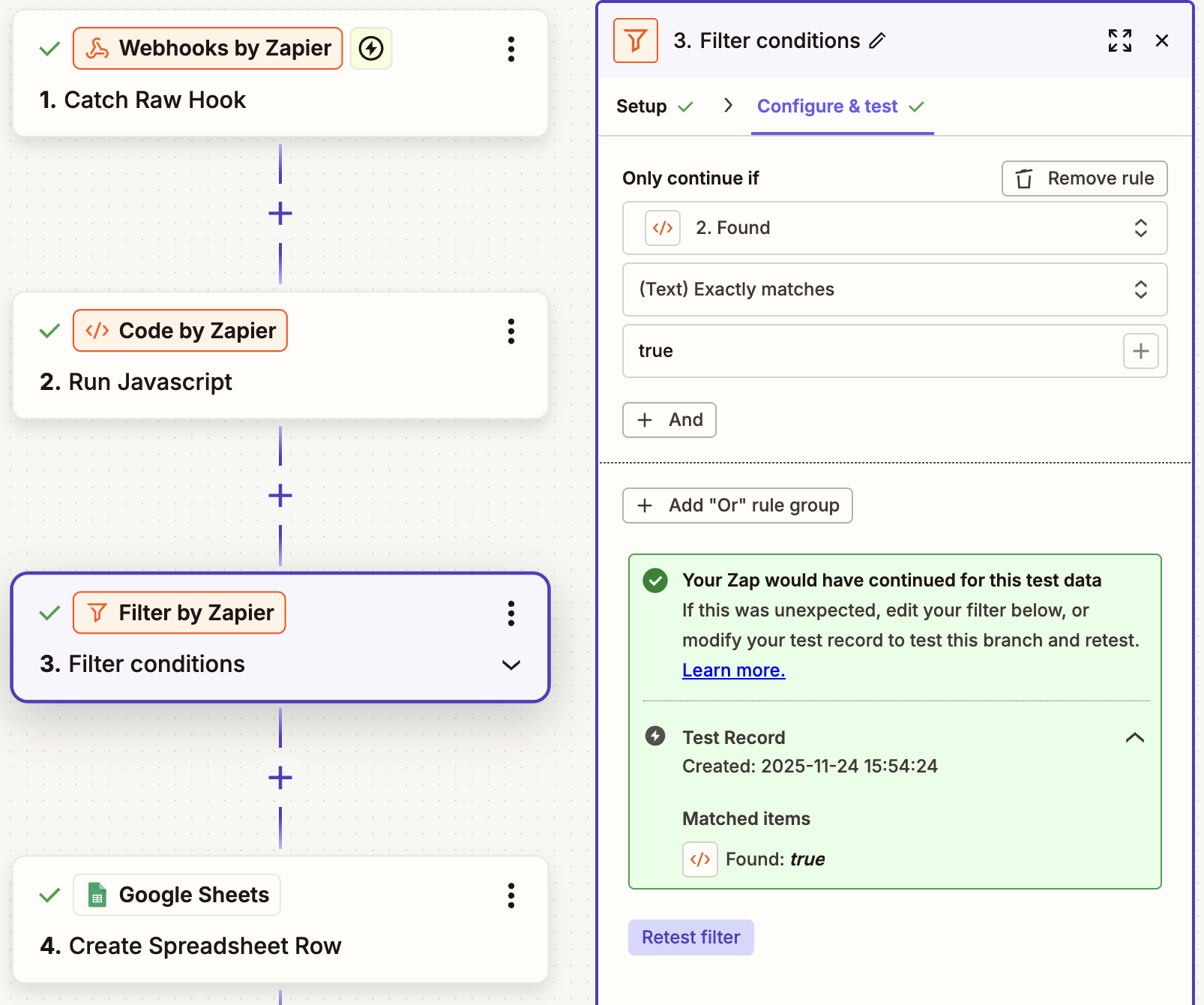Add a step after Catch Raw Hook

pos(280,214)
